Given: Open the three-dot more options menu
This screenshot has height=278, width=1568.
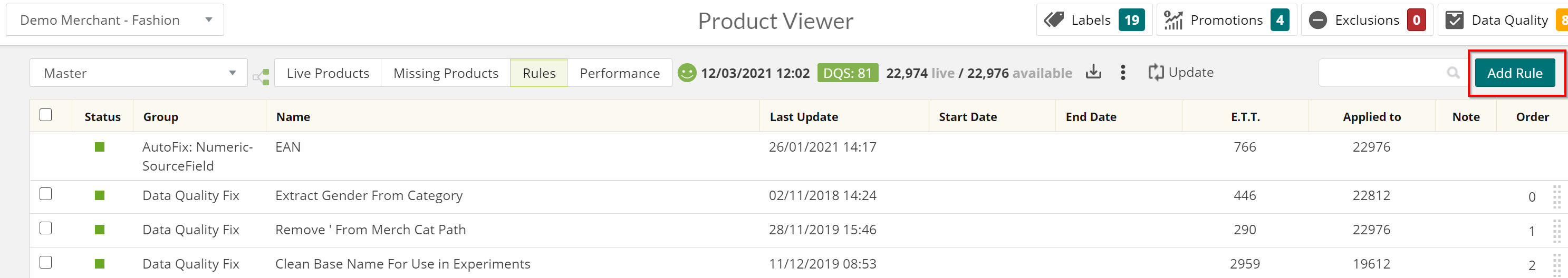Looking at the screenshot, I should pyautogui.click(x=1123, y=72).
